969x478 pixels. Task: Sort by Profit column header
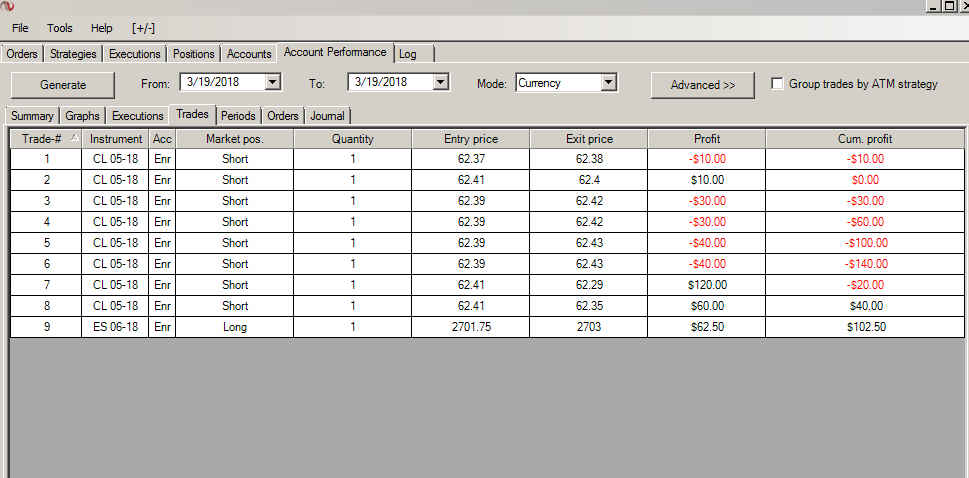click(707, 139)
